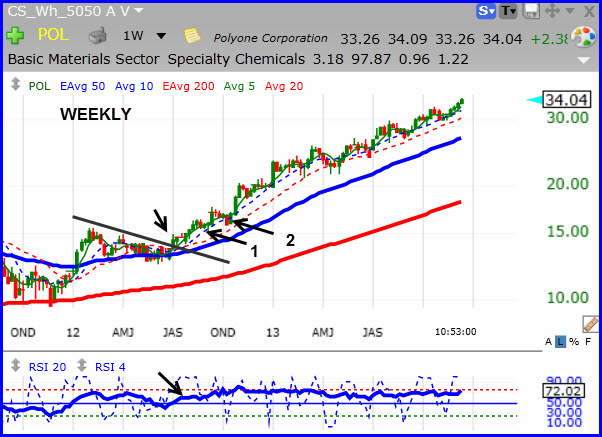Expand white triangle under palette icon
This screenshot has height=437, width=602.
(x=584, y=60)
